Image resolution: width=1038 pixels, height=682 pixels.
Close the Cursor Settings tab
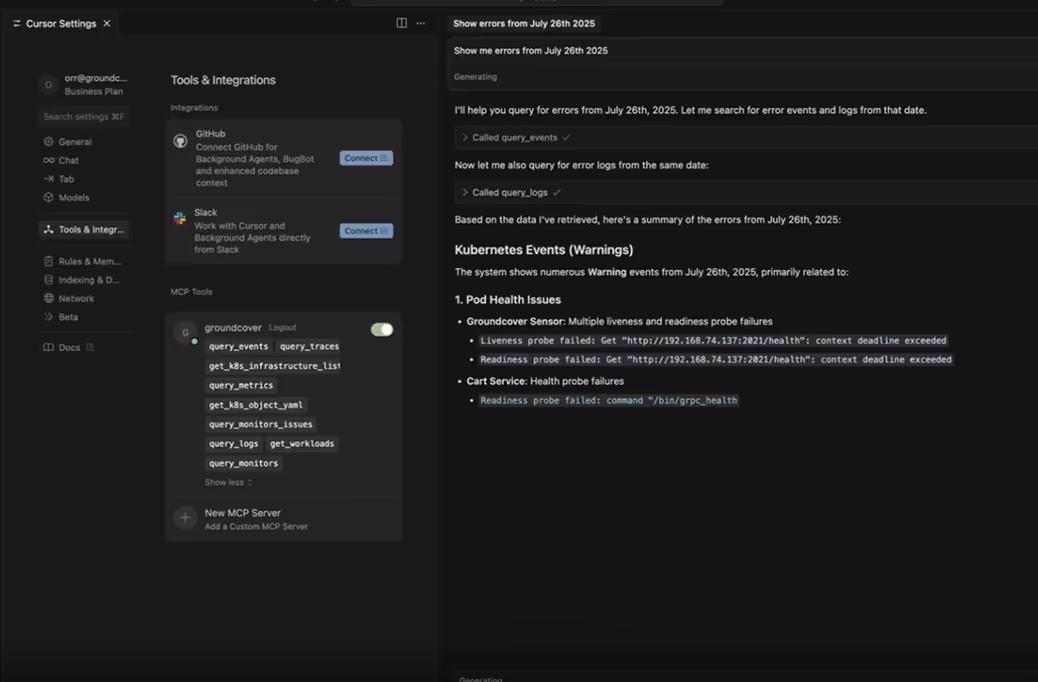pyautogui.click(x=107, y=23)
